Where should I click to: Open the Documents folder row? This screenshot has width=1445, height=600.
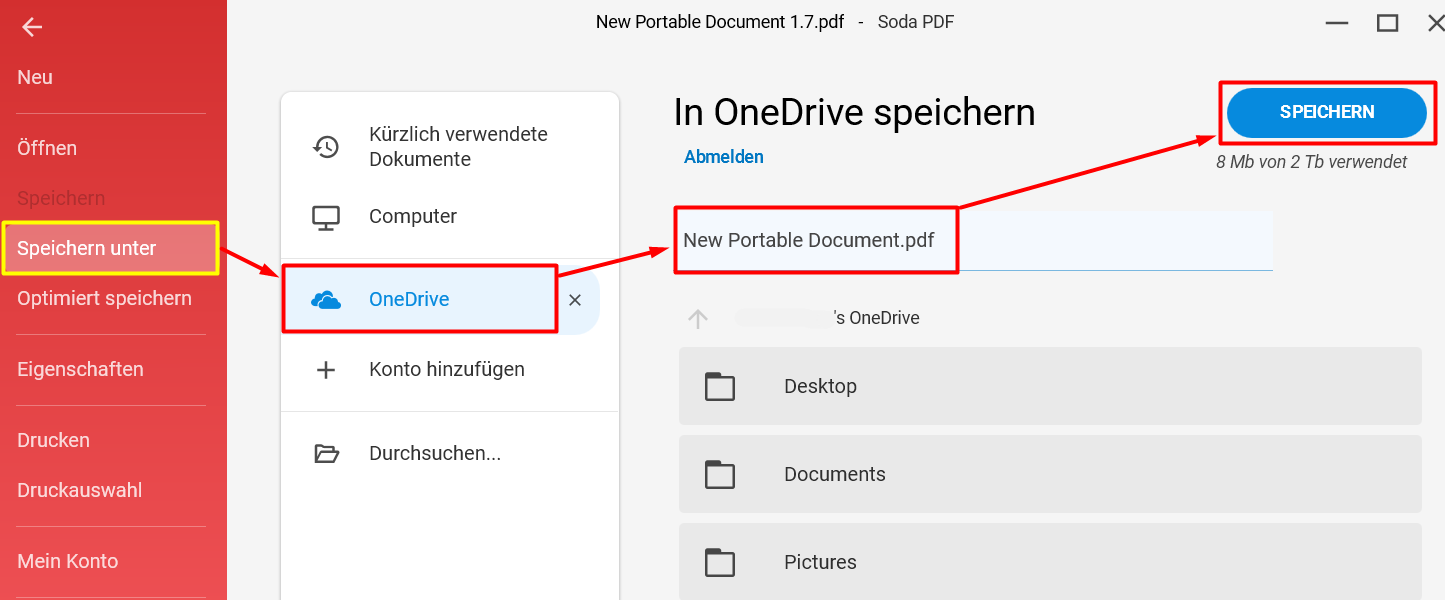click(1050, 474)
